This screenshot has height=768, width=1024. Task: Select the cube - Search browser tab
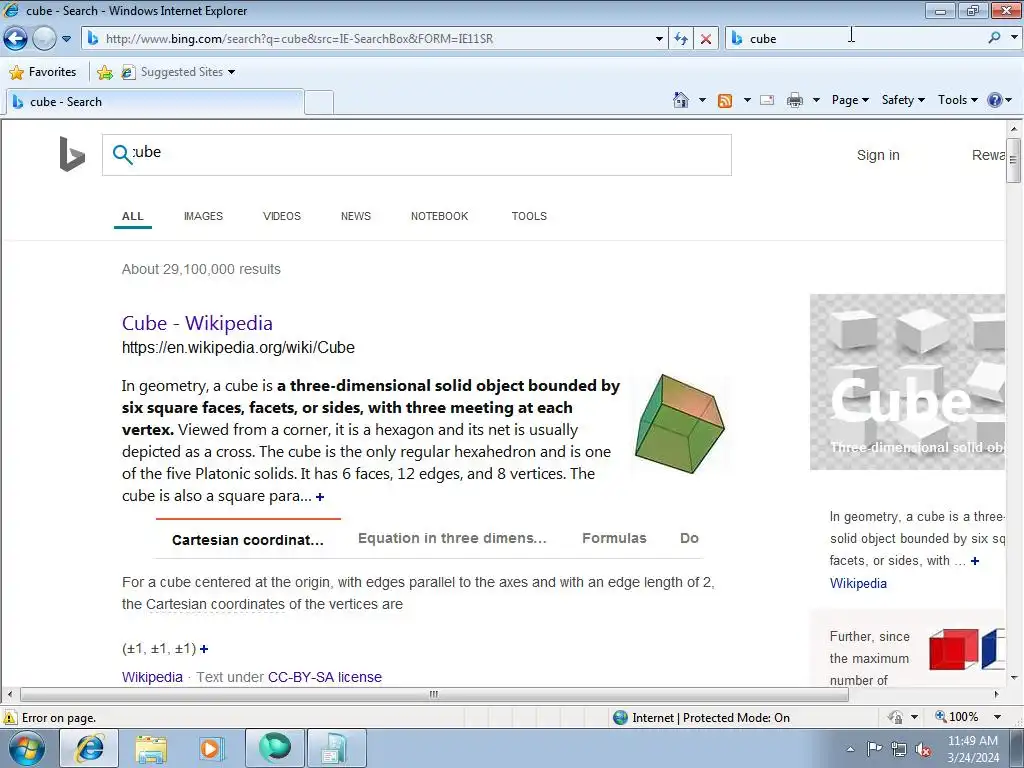[x=155, y=102]
